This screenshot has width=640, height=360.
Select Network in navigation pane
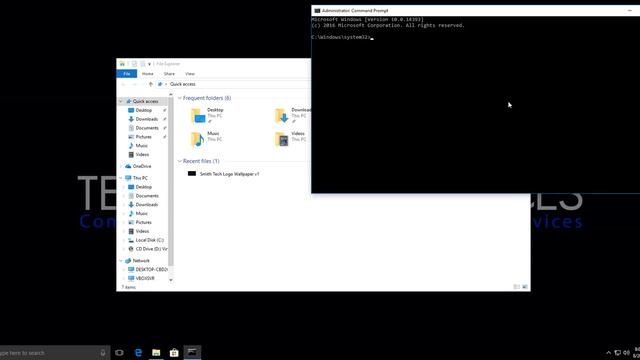point(141,261)
